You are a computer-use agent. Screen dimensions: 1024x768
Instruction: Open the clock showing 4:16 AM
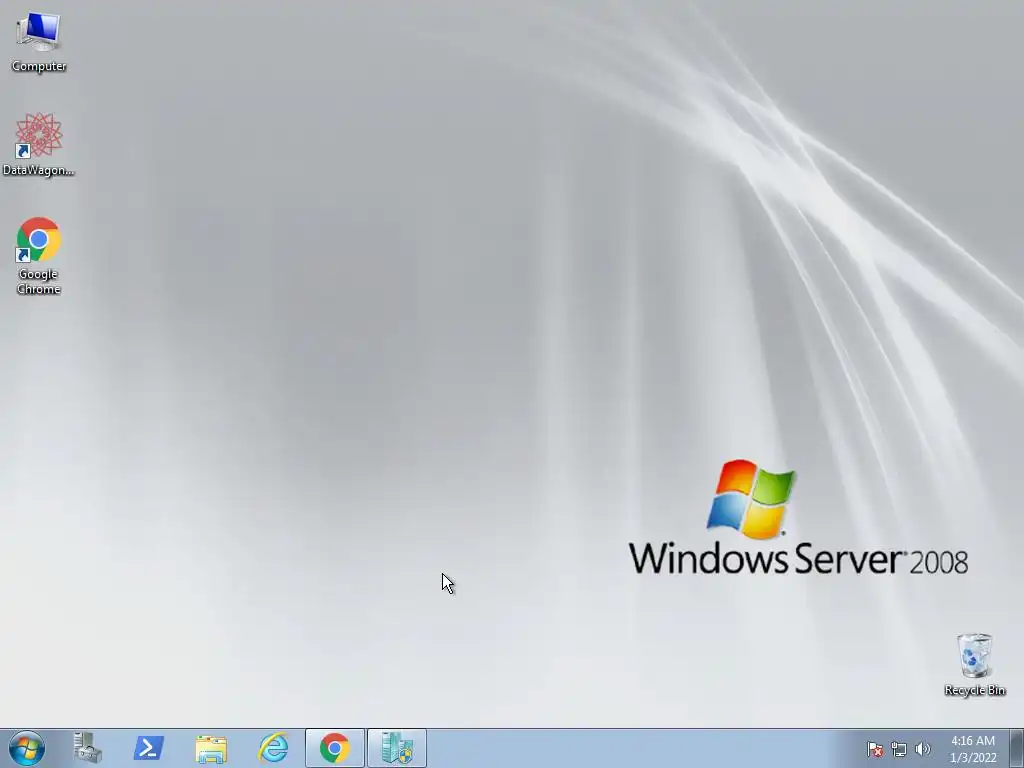point(973,749)
